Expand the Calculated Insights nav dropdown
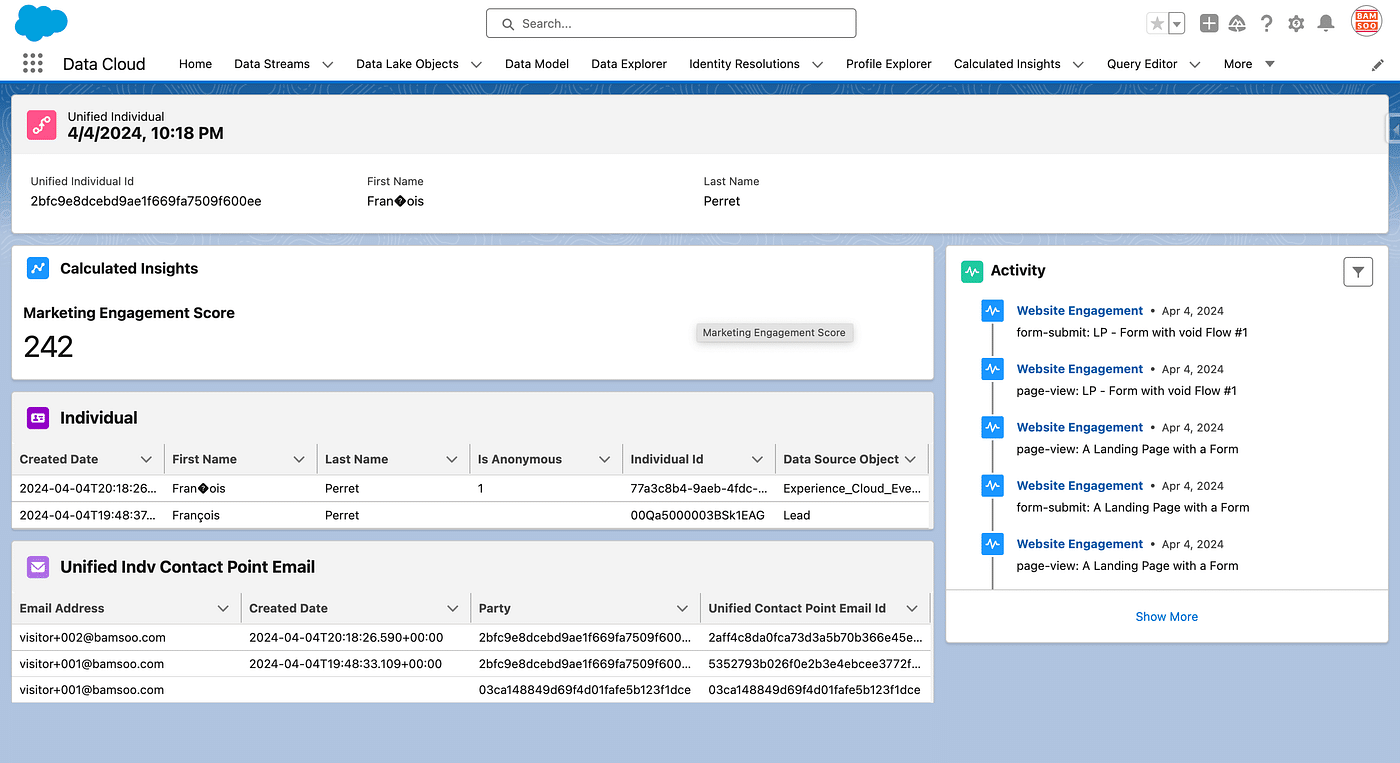Screen dimensions: 1400x763 1078,64
